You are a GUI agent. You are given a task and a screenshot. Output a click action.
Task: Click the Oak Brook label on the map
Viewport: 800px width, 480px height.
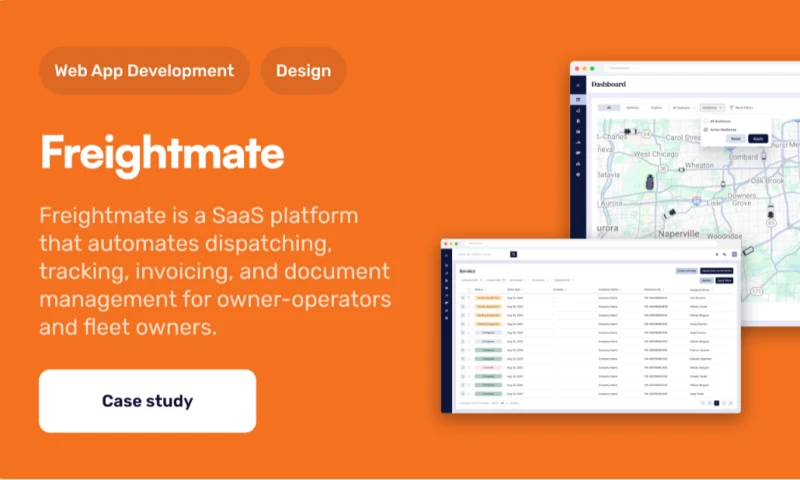[x=767, y=181]
